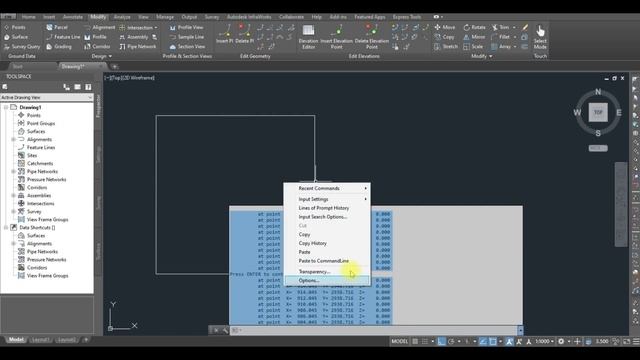Select the Copy tool in Modify panel
This screenshot has height=360, width=640.
(x=444, y=37)
